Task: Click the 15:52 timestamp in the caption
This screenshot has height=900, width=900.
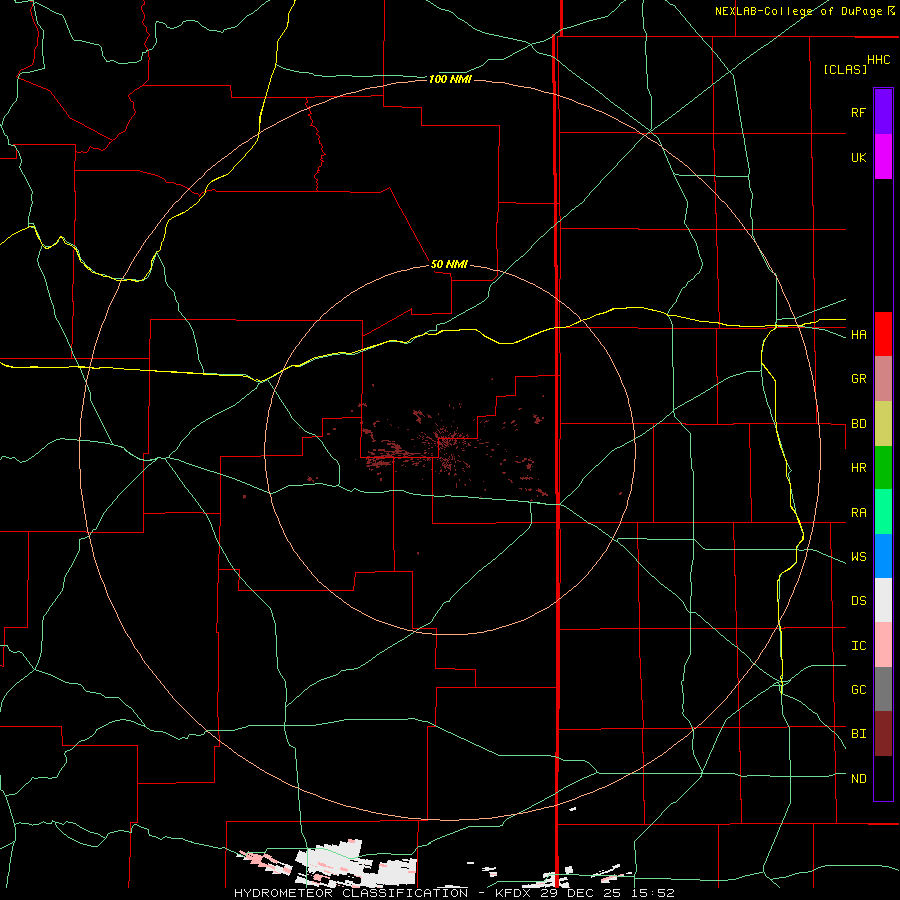Action: [654, 893]
